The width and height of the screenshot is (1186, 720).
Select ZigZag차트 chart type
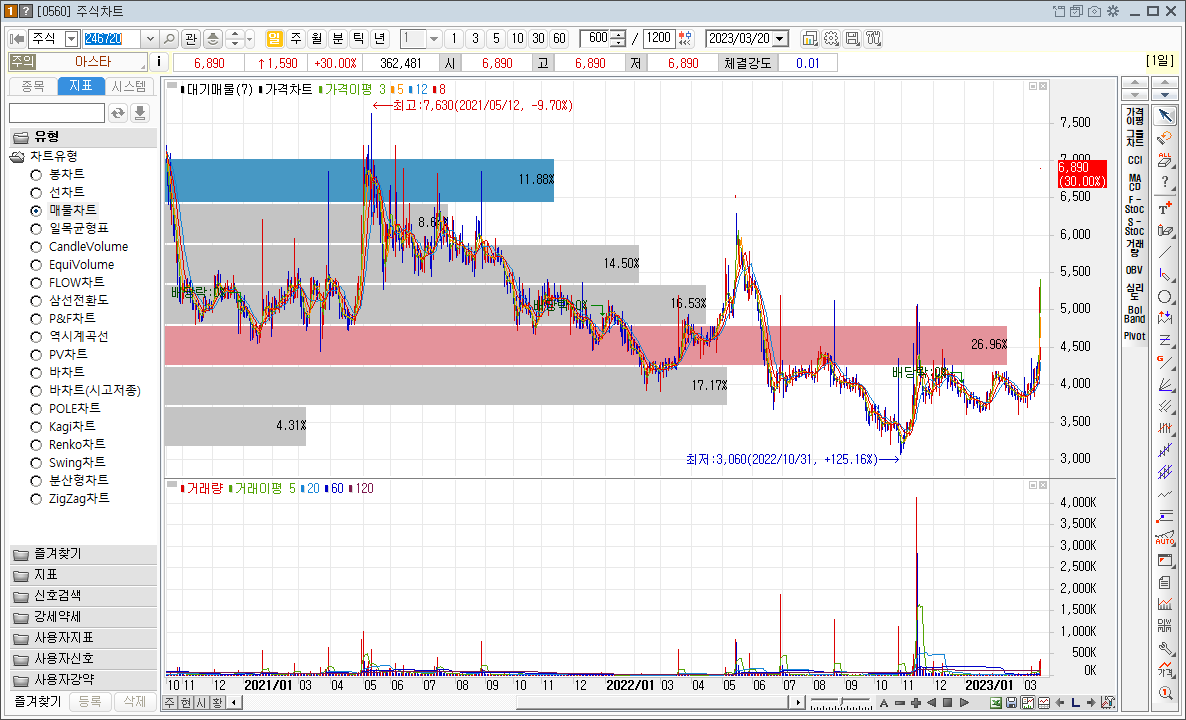click(36, 498)
